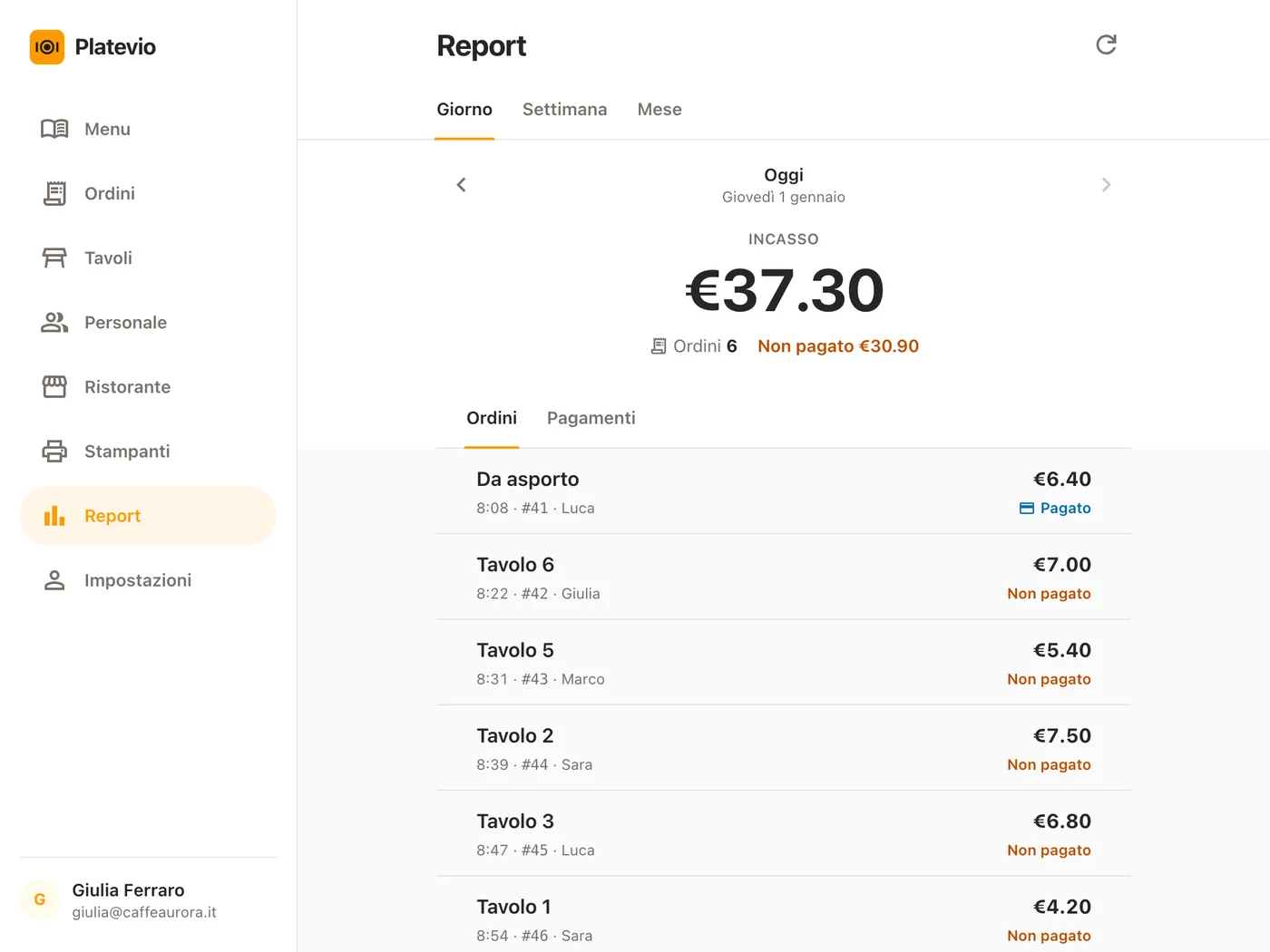
Task: Click the Personale people icon
Action: pyautogui.click(x=54, y=322)
